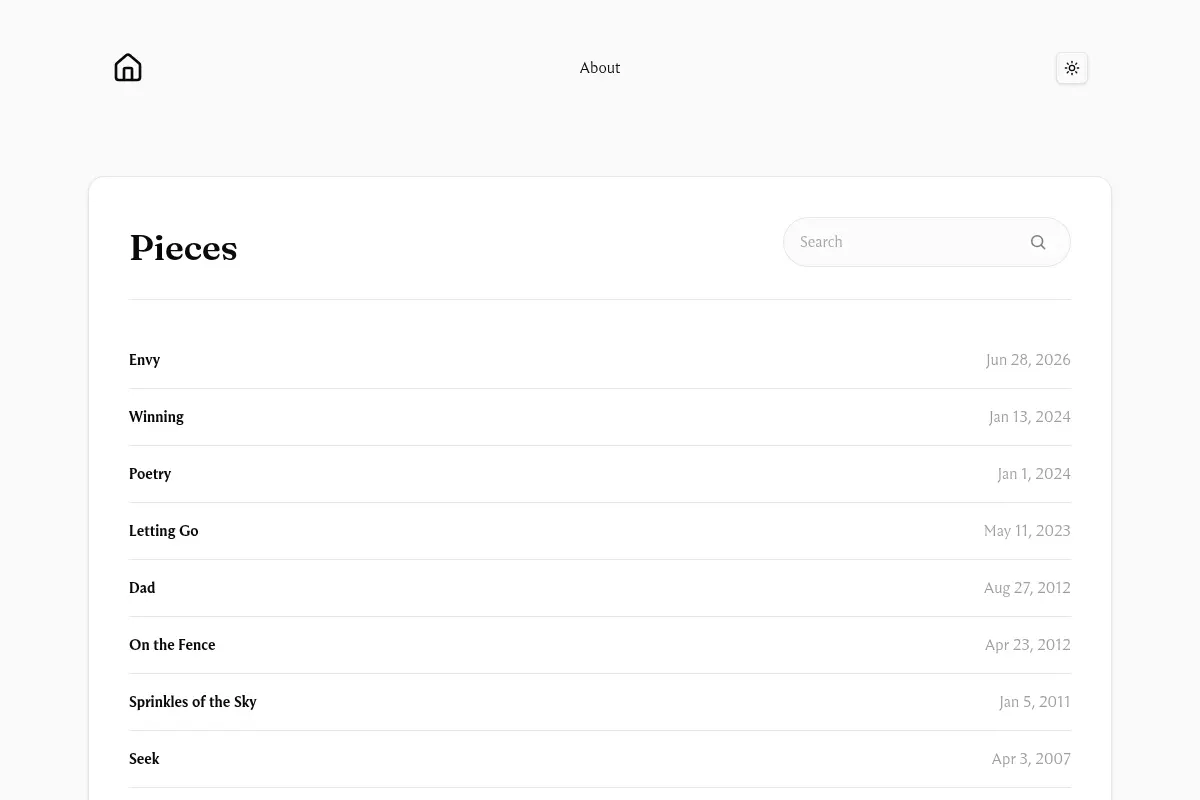Open the About page
The width and height of the screenshot is (1200, 800).
pyautogui.click(x=600, y=68)
